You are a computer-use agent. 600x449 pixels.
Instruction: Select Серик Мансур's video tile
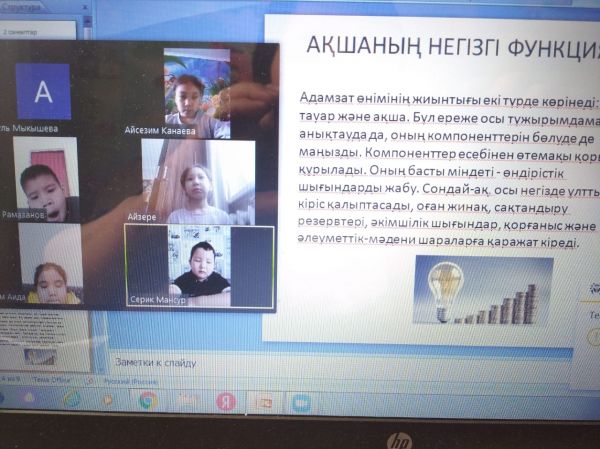tap(199, 266)
